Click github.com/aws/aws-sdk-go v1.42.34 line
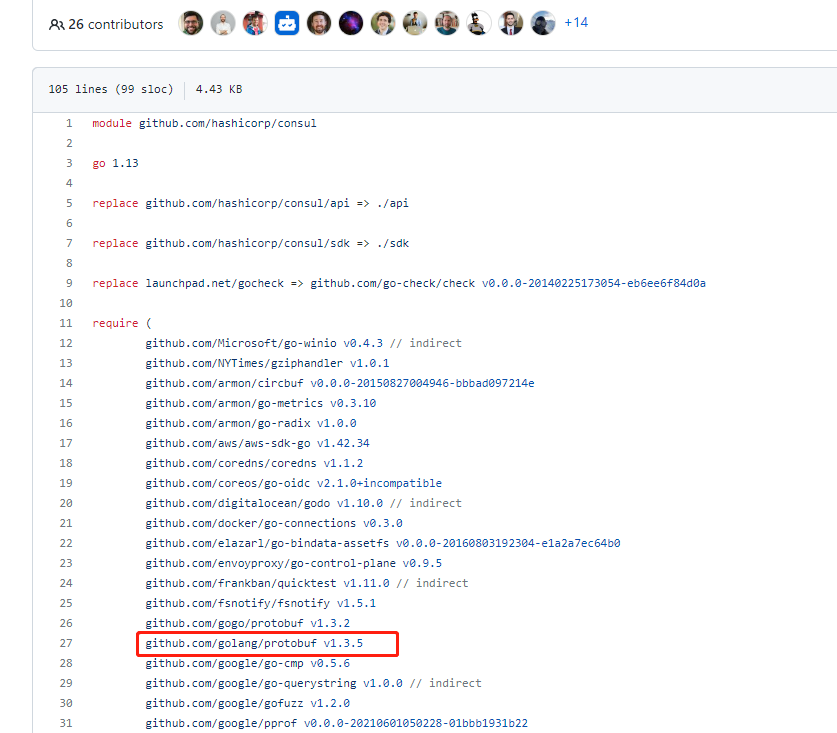The height and width of the screenshot is (733, 837). 257,444
